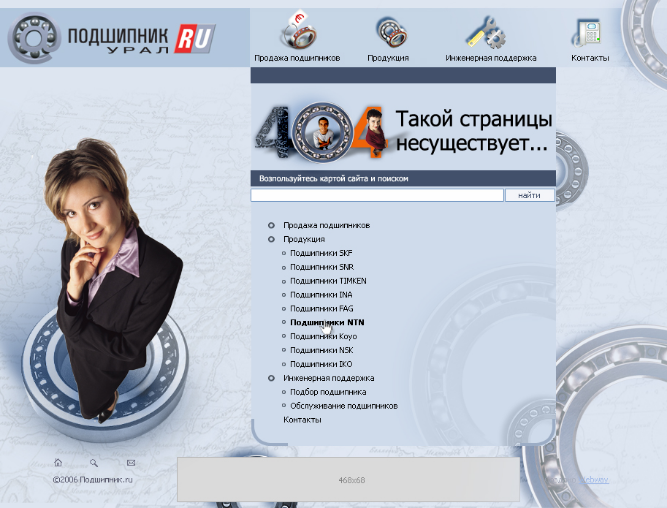
Task: Click the bearing-with-price-tag sales icon
Action: tap(298, 30)
